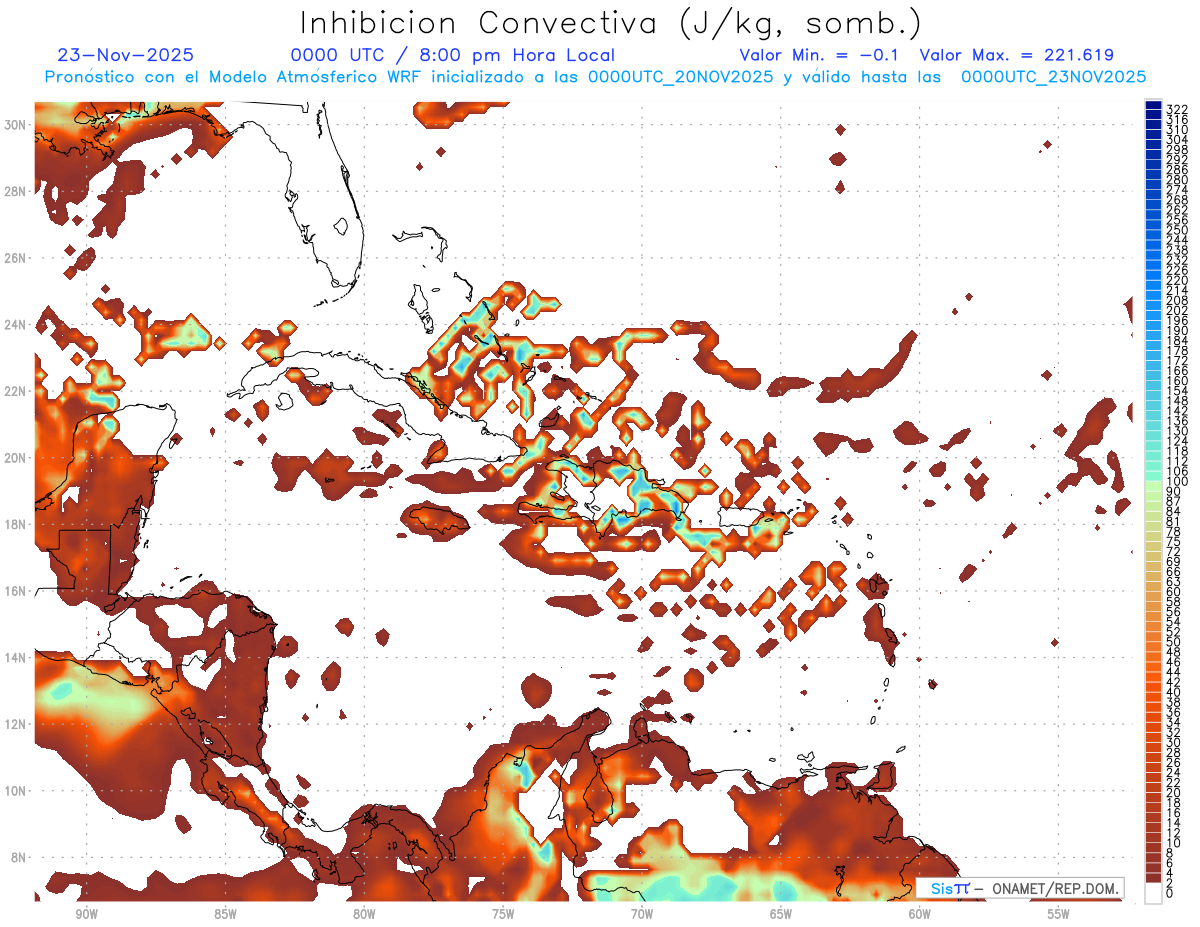Click the 65W longitude label
The width and height of the screenshot is (1200, 927).
click(x=781, y=914)
